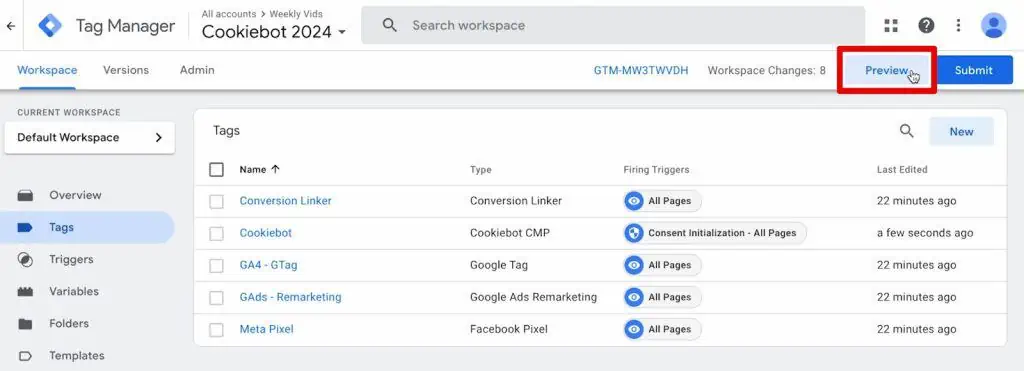Open the GTM-MW3TWVDH container ID link
1024x371 pixels.
pyautogui.click(x=641, y=71)
